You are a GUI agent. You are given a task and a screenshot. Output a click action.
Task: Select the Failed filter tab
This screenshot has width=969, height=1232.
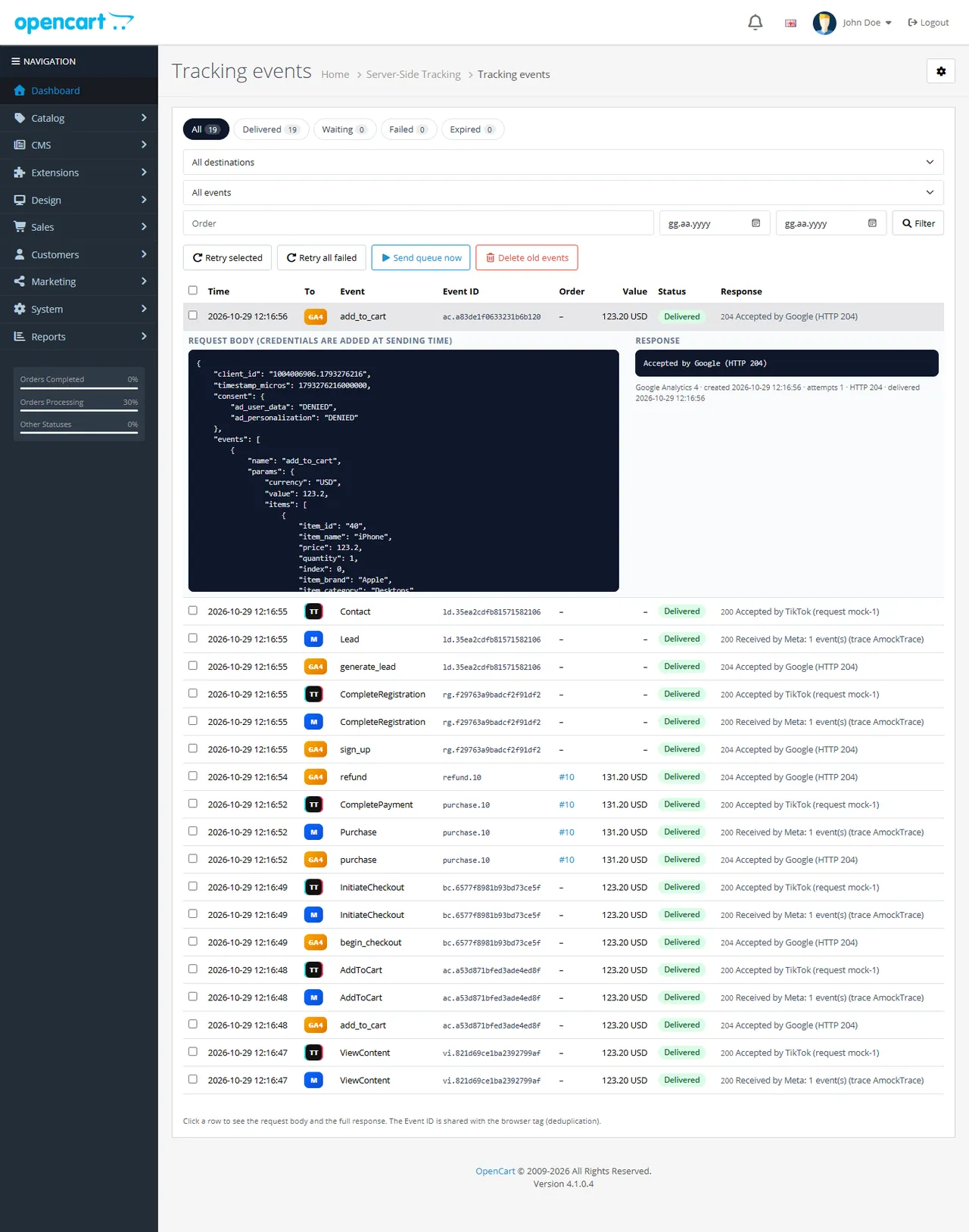(x=408, y=129)
